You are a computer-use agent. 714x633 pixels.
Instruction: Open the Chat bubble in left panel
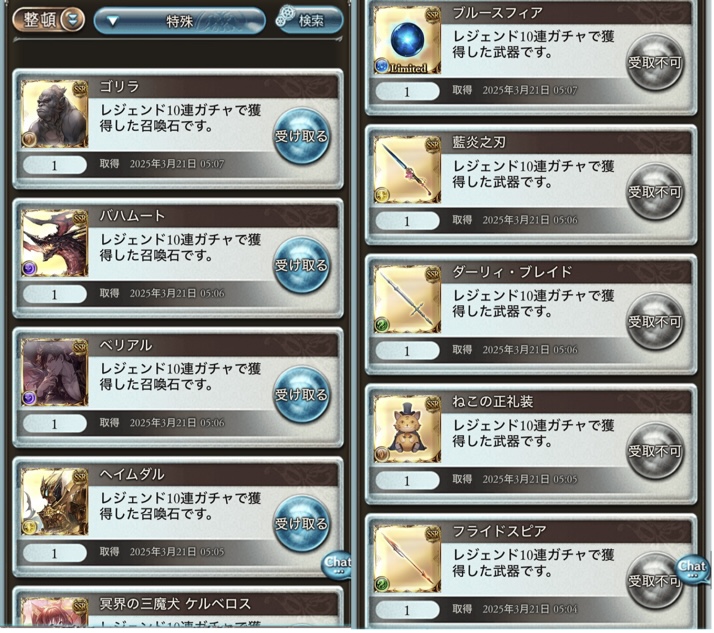point(337,565)
